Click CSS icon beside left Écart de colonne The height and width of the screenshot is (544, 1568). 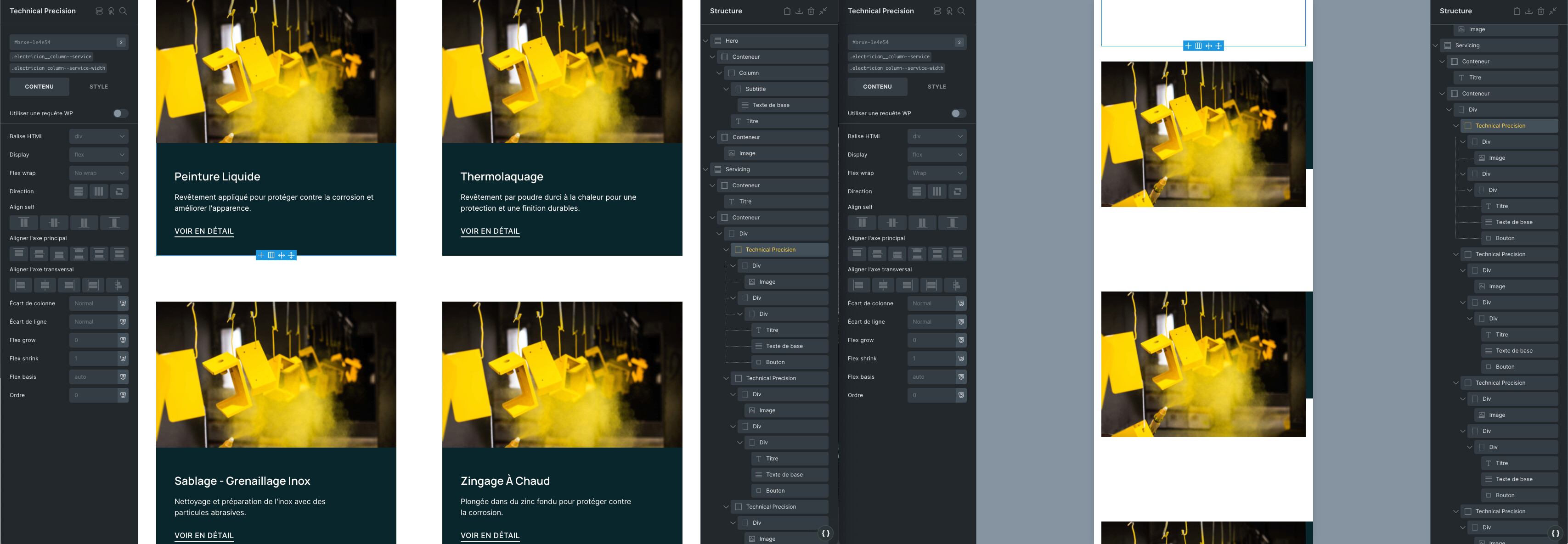[x=123, y=303]
